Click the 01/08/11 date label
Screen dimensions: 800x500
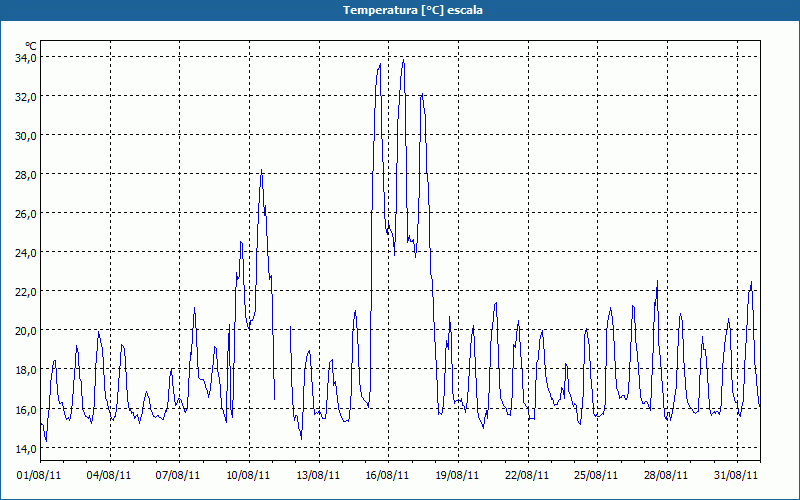(x=39, y=475)
